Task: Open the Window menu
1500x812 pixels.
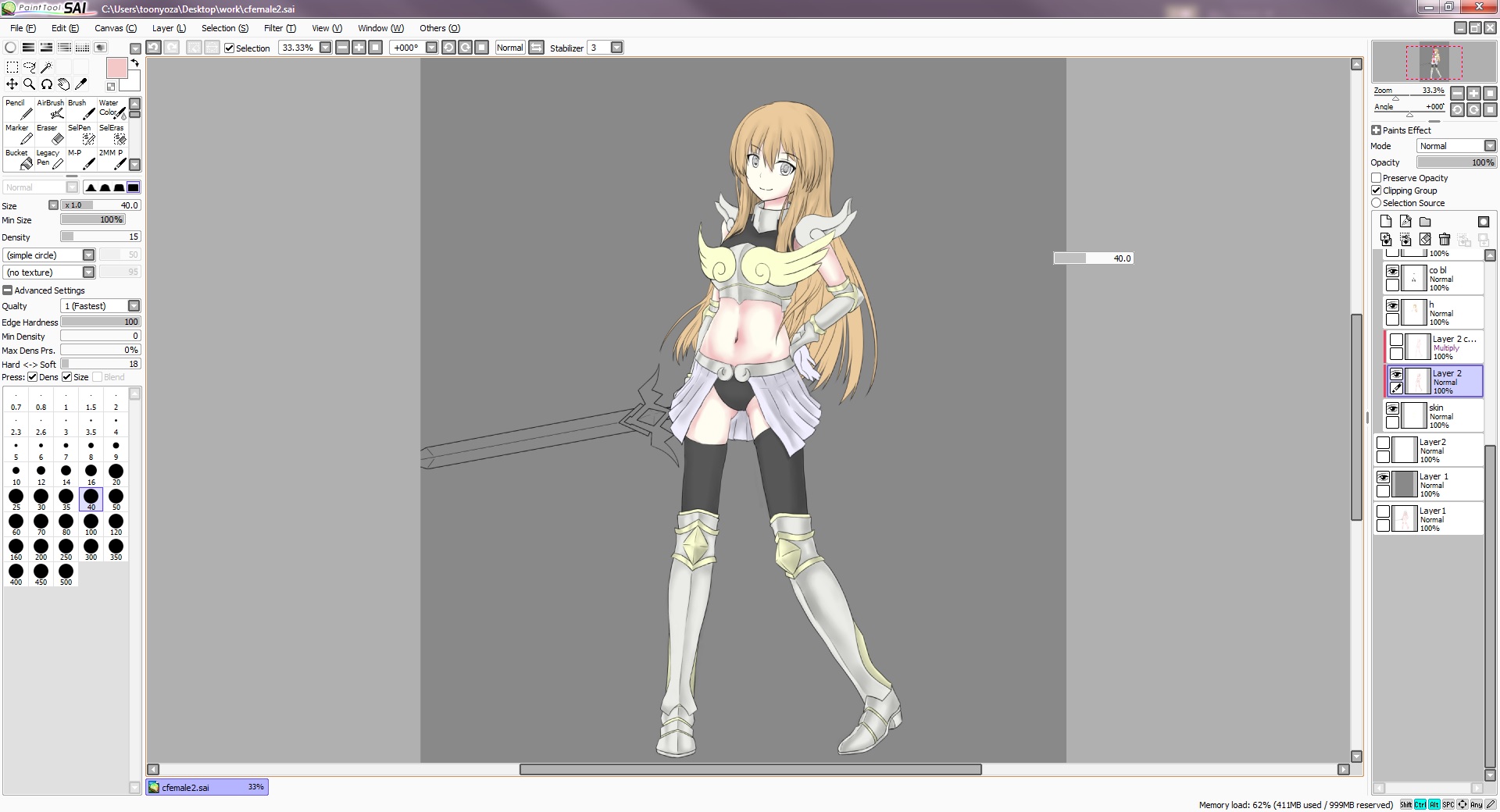Action: (380, 28)
